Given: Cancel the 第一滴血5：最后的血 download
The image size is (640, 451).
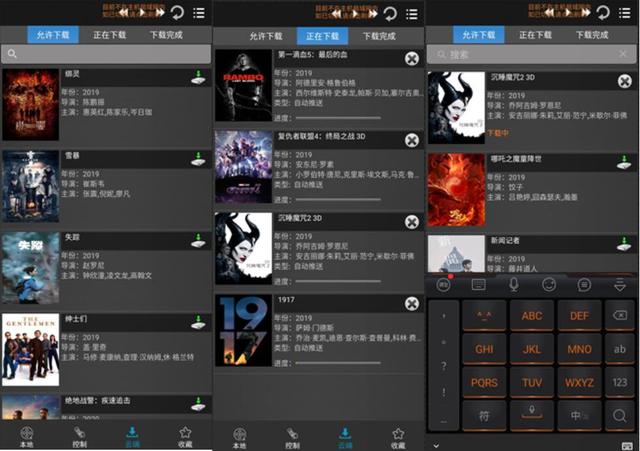Looking at the screenshot, I should pos(412,59).
